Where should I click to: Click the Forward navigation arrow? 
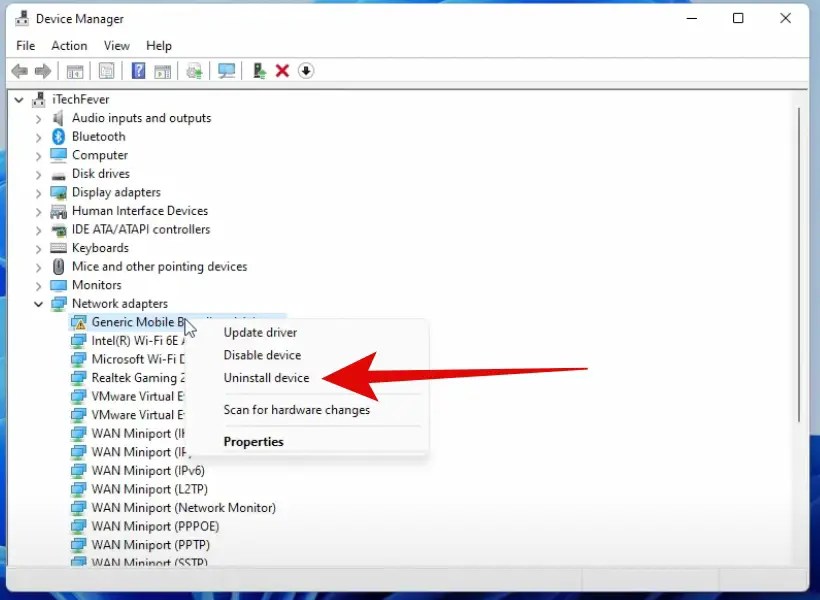coord(42,70)
